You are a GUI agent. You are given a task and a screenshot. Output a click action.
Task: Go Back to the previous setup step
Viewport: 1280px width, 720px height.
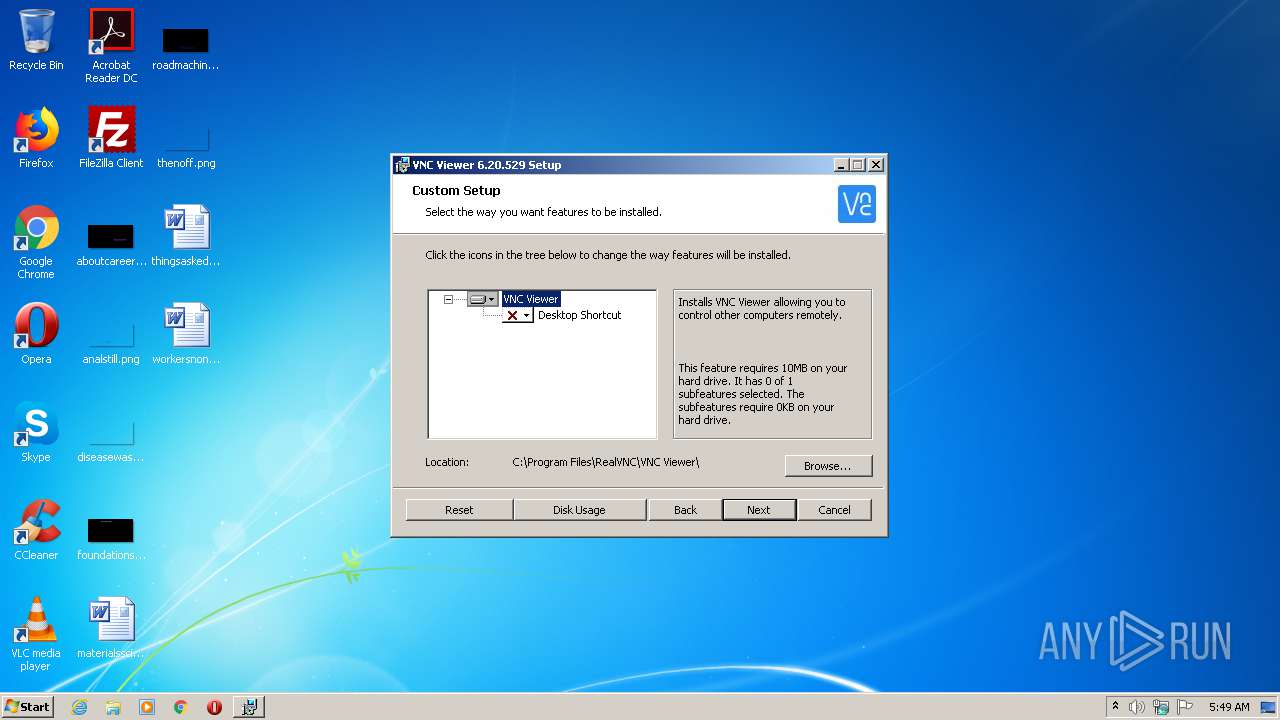[x=685, y=510]
